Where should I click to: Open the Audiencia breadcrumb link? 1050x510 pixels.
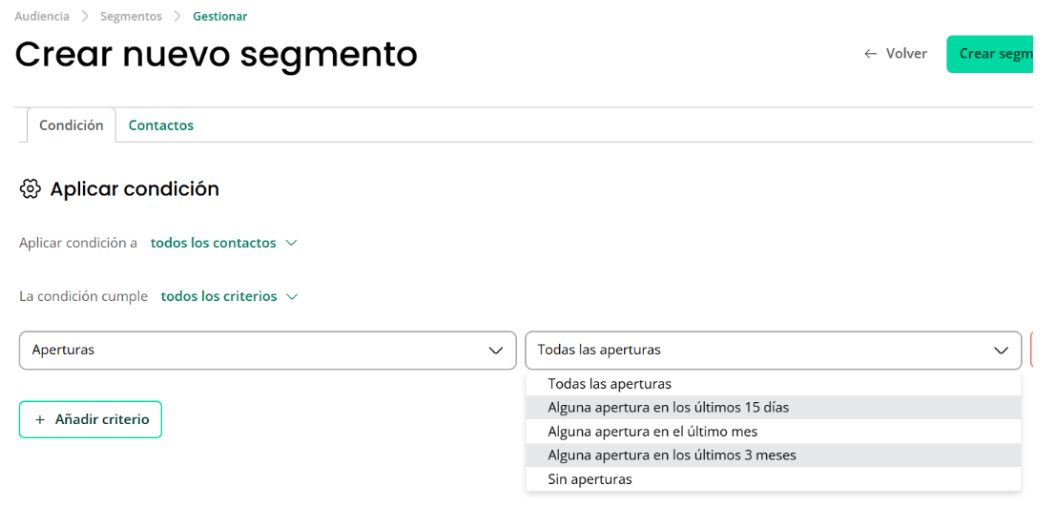(42, 16)
